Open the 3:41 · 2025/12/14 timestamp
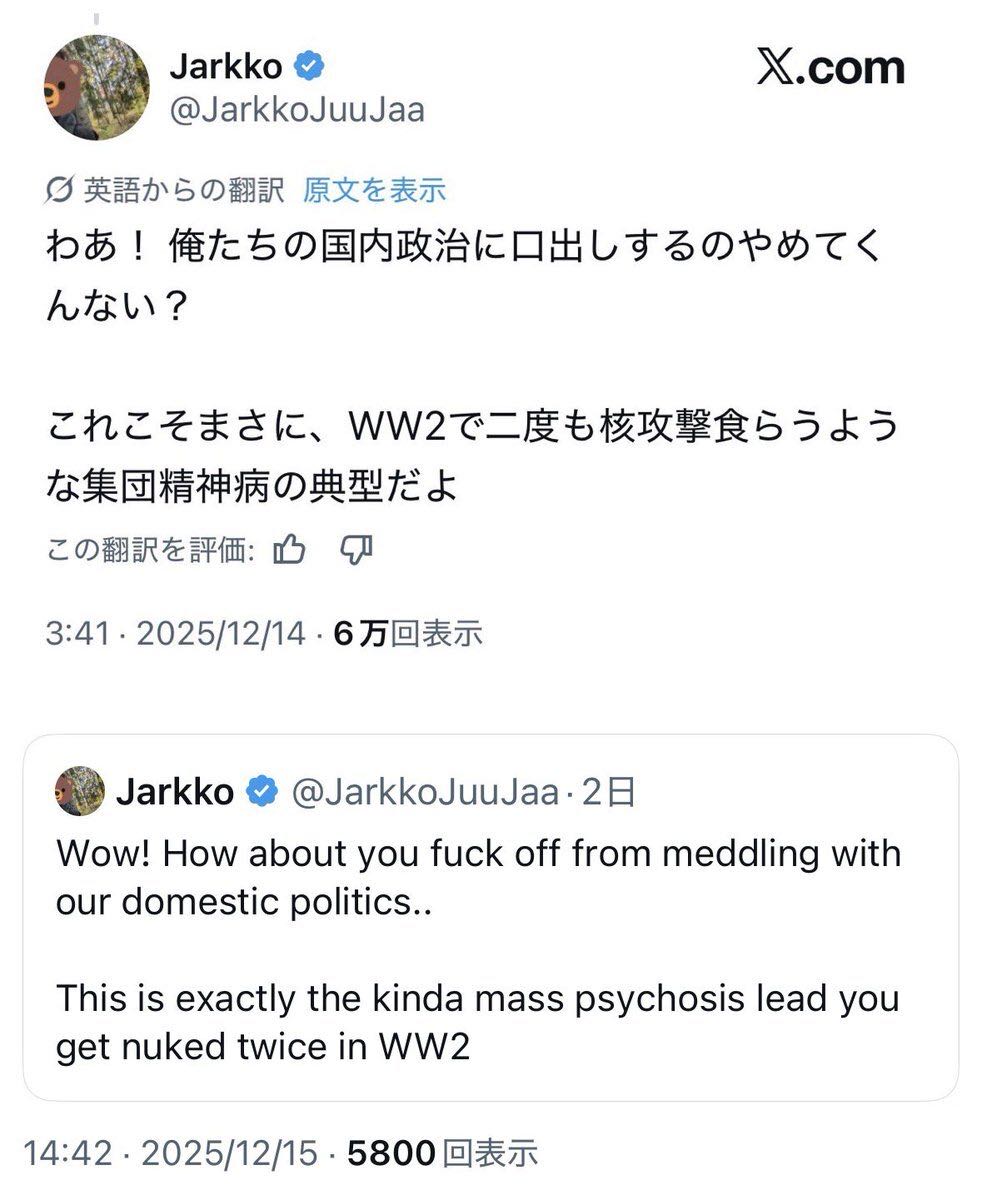 (x=175, y=633)
